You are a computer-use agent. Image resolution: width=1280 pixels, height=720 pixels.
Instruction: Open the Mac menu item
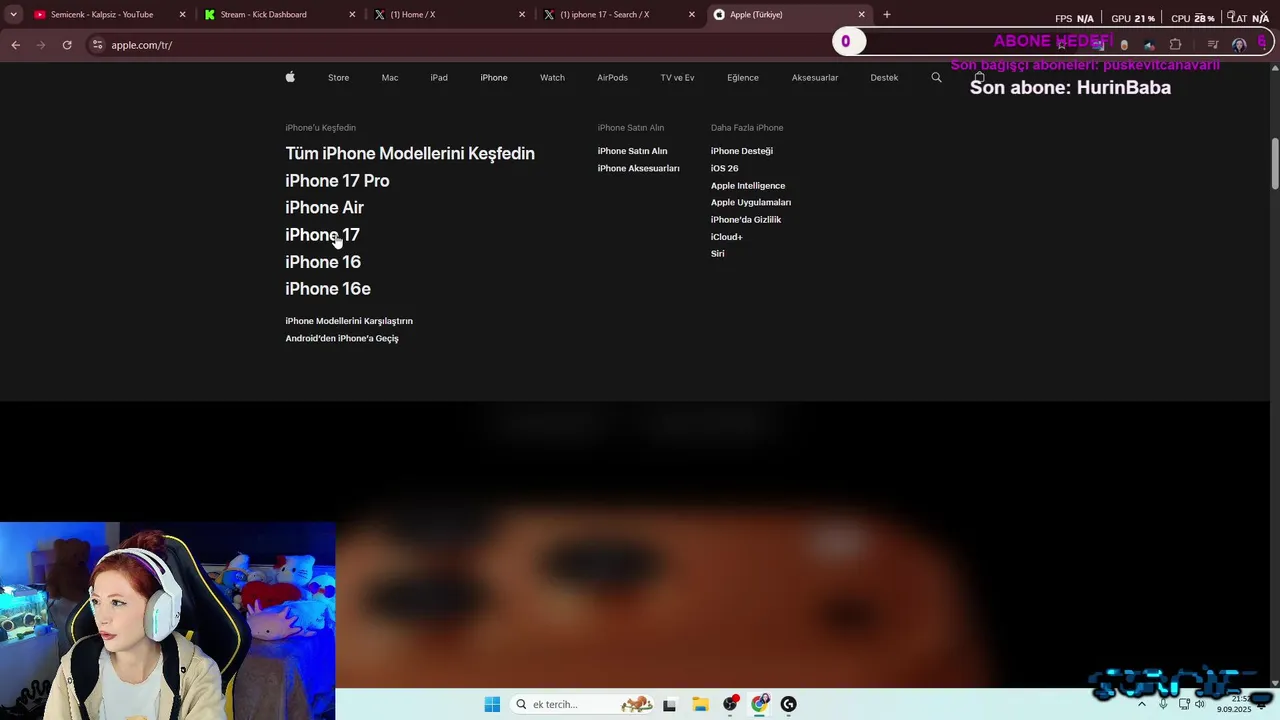click(390, 78)
